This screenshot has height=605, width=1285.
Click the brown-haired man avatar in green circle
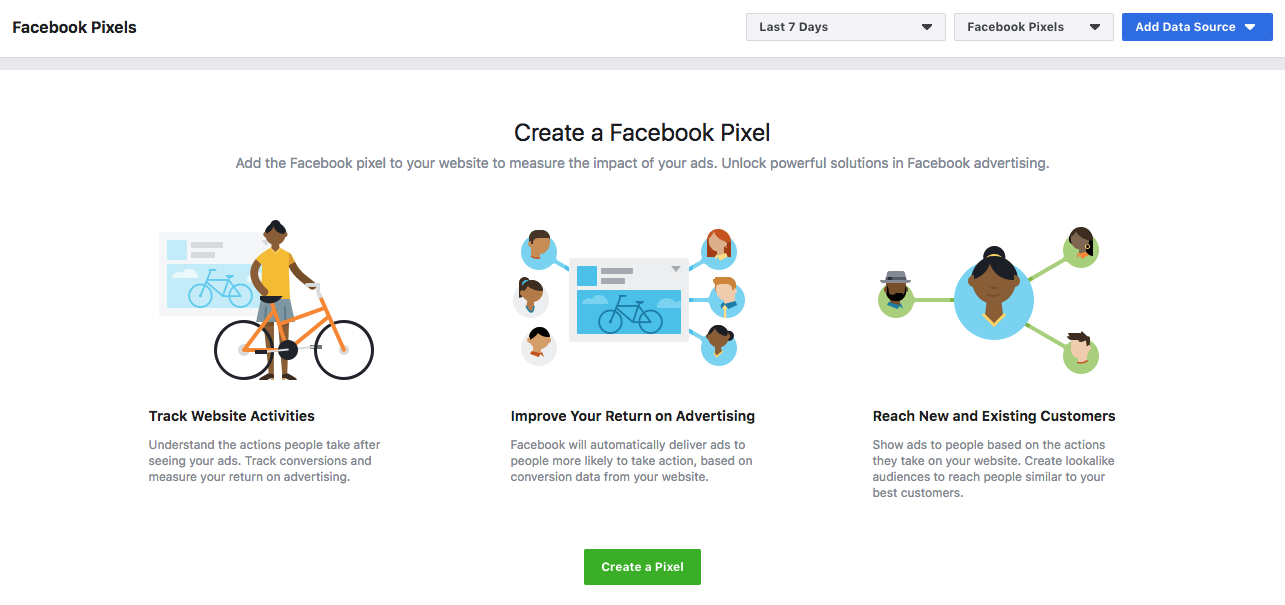click(x=1080, y=352)
